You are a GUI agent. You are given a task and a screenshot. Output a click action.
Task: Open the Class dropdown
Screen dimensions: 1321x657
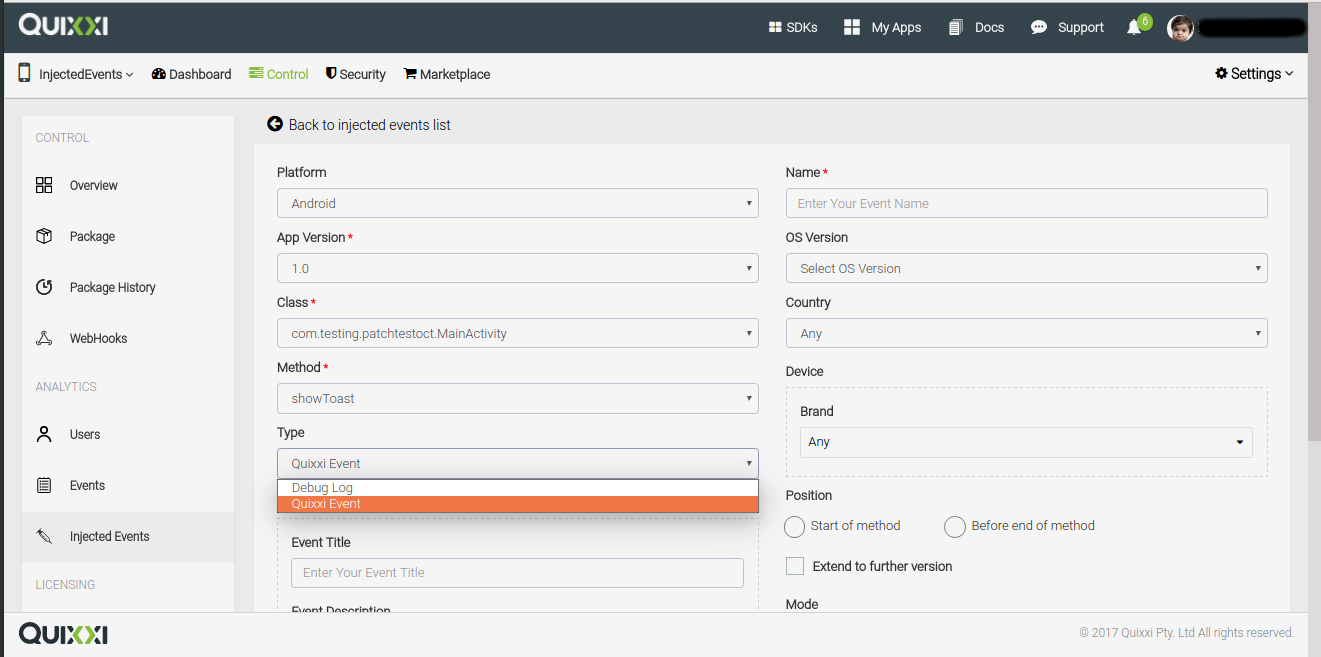517,333
